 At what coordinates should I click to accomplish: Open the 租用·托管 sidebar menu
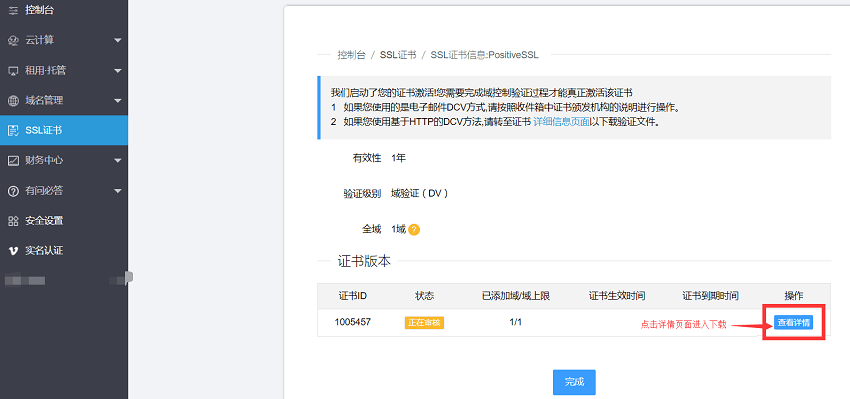(x=64, y=71)
